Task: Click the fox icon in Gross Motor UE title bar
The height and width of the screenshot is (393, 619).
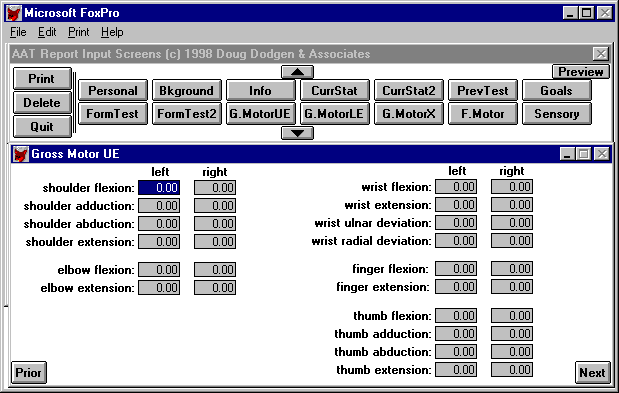Action: [21, 154]
